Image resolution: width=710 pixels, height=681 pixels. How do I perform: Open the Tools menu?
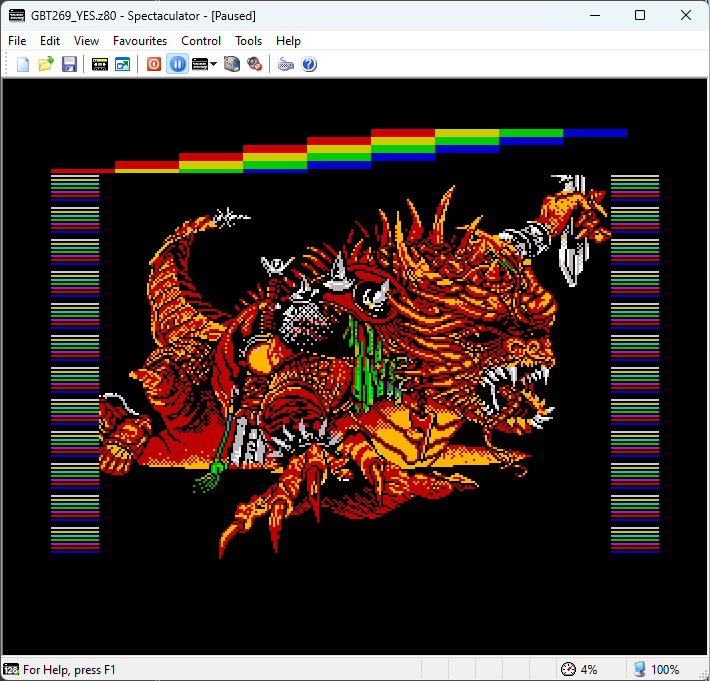tap(249, 41)
